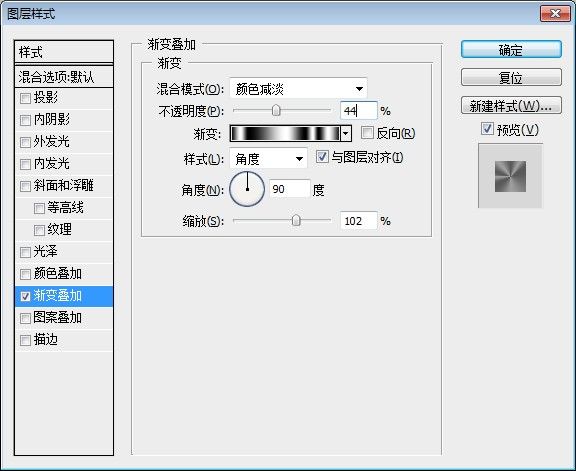Open the 描边 settings page

46,339
